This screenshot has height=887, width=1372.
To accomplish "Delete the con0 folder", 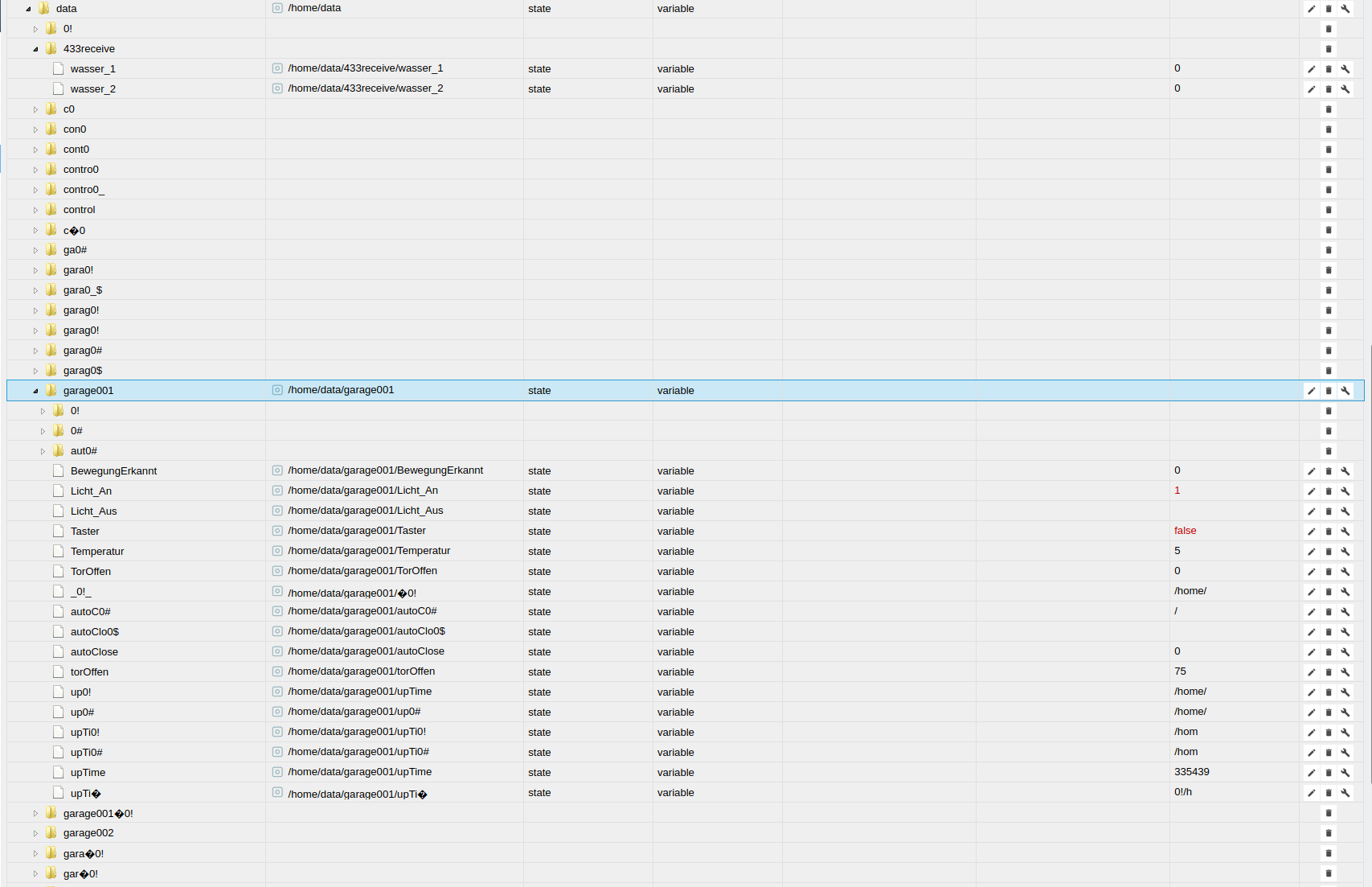I will (x=1329, y=129).
